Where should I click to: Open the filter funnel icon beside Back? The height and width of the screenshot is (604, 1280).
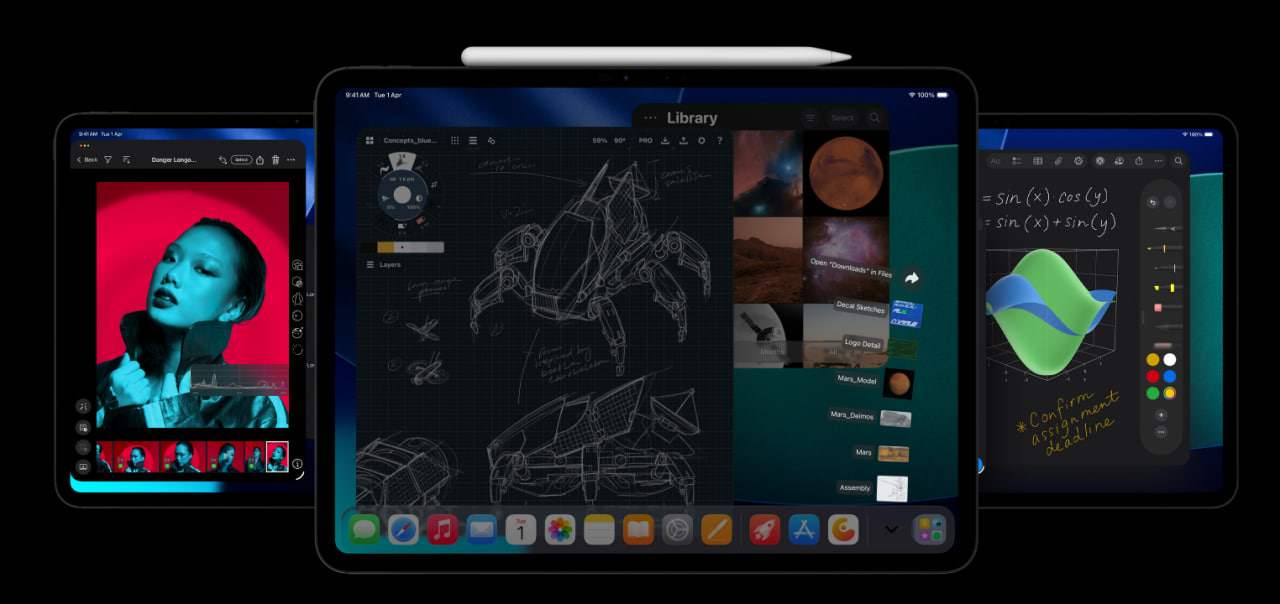pyautogui.click(x=108, y=160)
